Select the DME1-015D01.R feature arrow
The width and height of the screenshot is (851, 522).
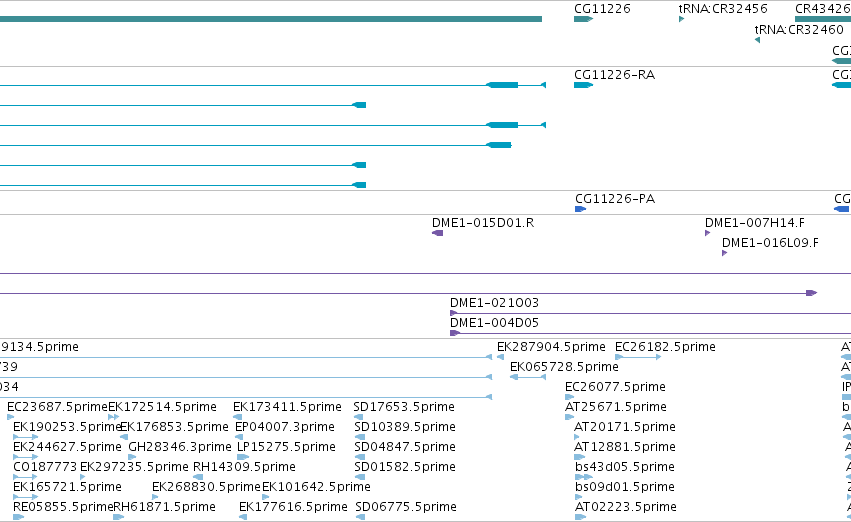437,233
